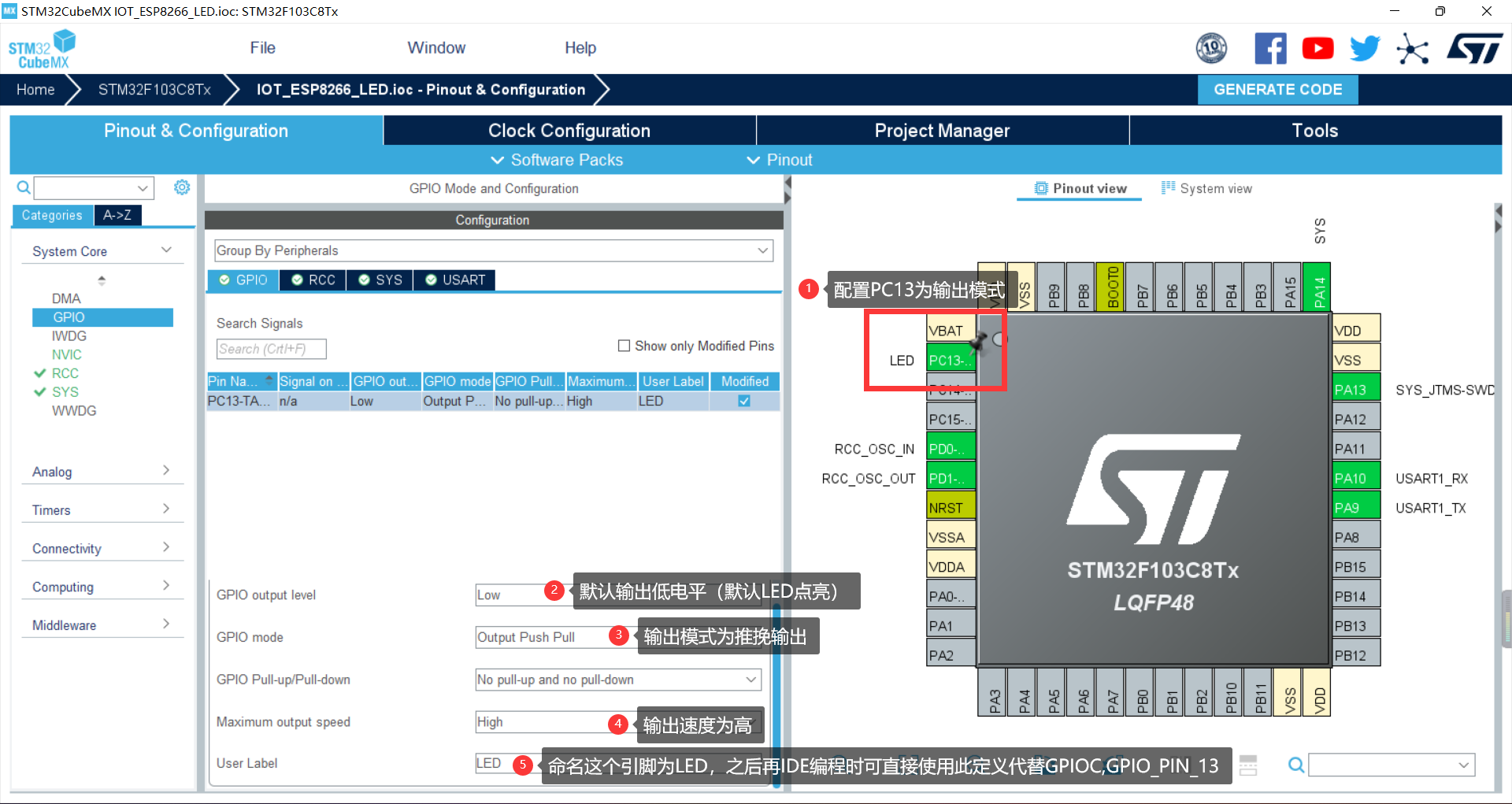Click the STM32CubeMX logo
Viewport: 1512px width, 804px height.
pyautogui.click(x=43, y=49)
